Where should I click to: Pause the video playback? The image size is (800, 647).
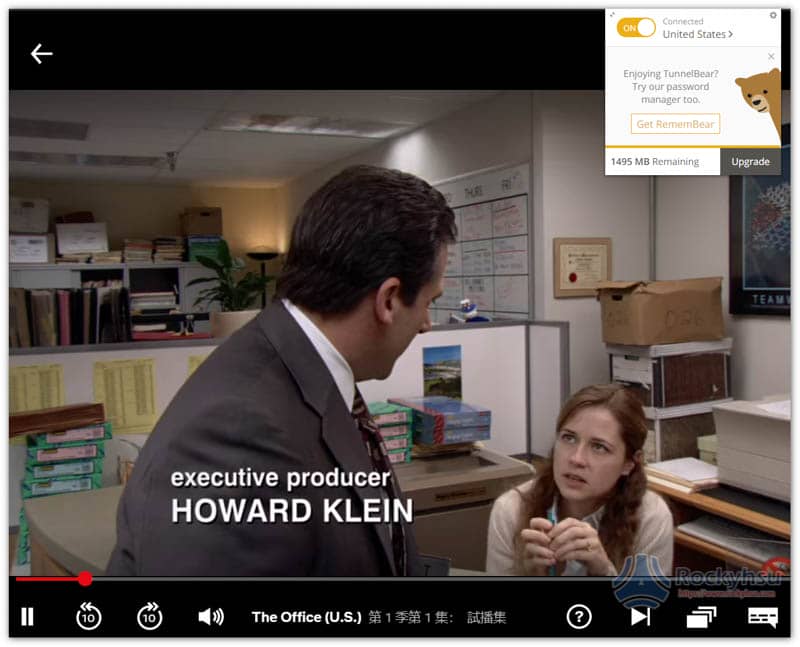tap(28, 616)
